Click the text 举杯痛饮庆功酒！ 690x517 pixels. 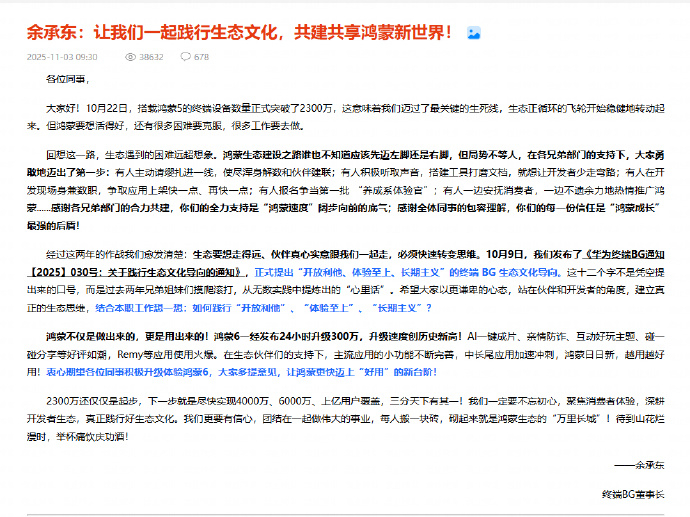coord(92,437)
